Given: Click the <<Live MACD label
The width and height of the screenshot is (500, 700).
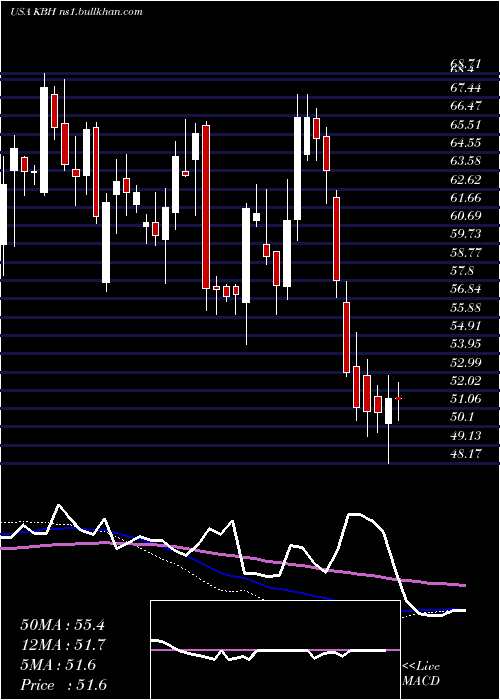Looking at the screenshot, I should tap(421, 674).
